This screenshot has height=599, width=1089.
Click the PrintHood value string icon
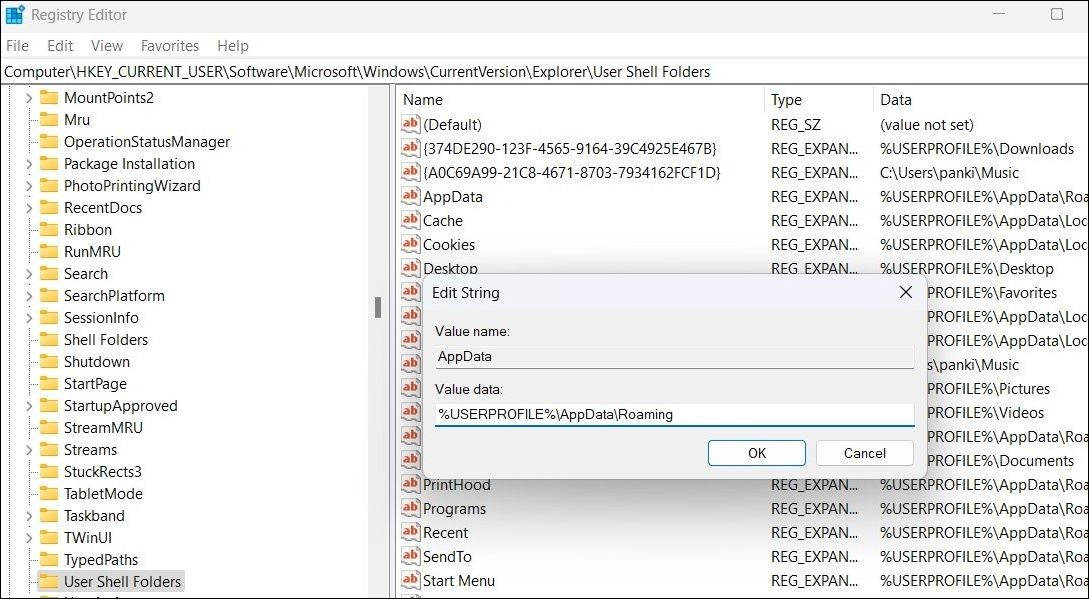tap(411, 484)
